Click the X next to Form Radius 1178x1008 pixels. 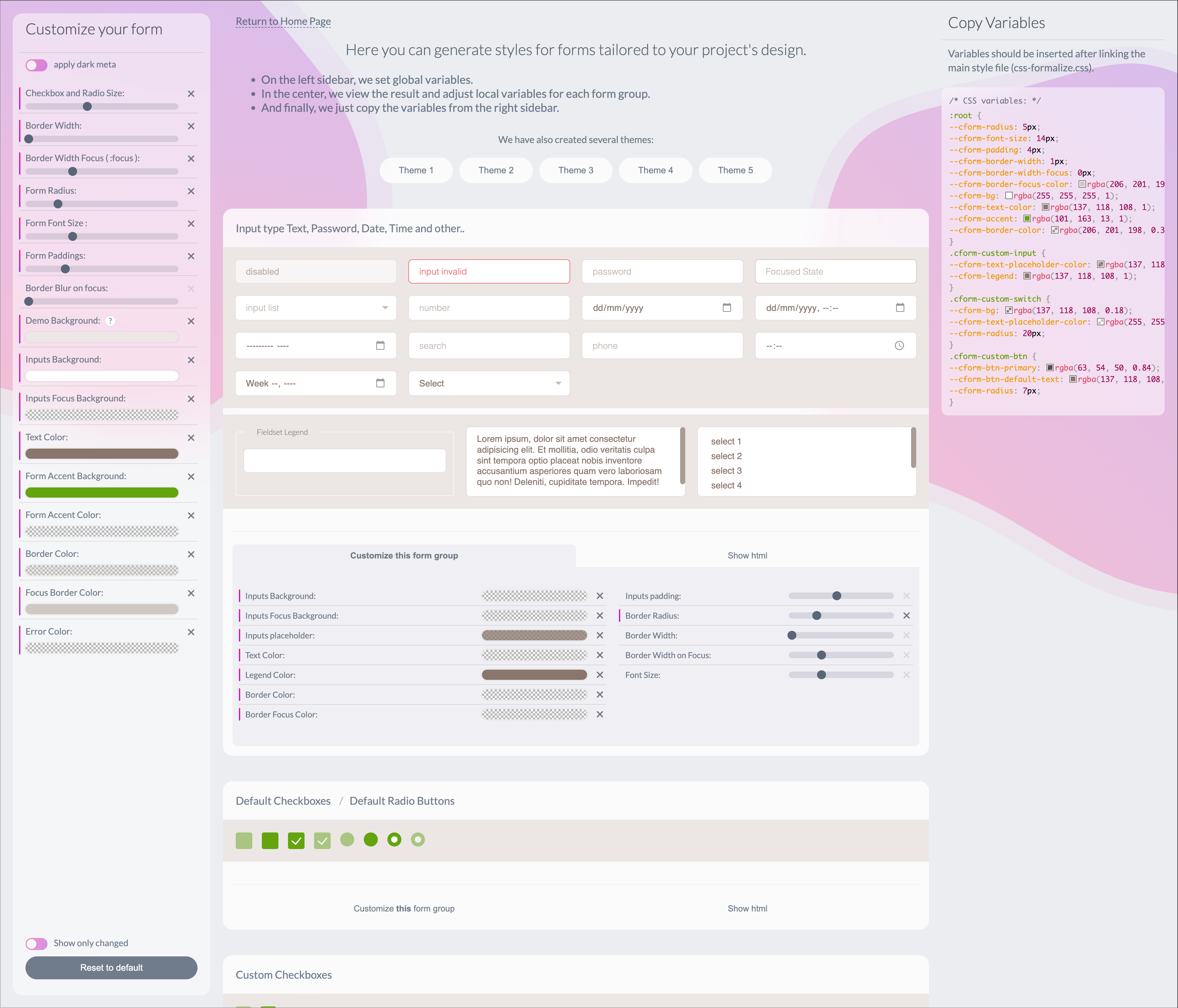point(191,191)
